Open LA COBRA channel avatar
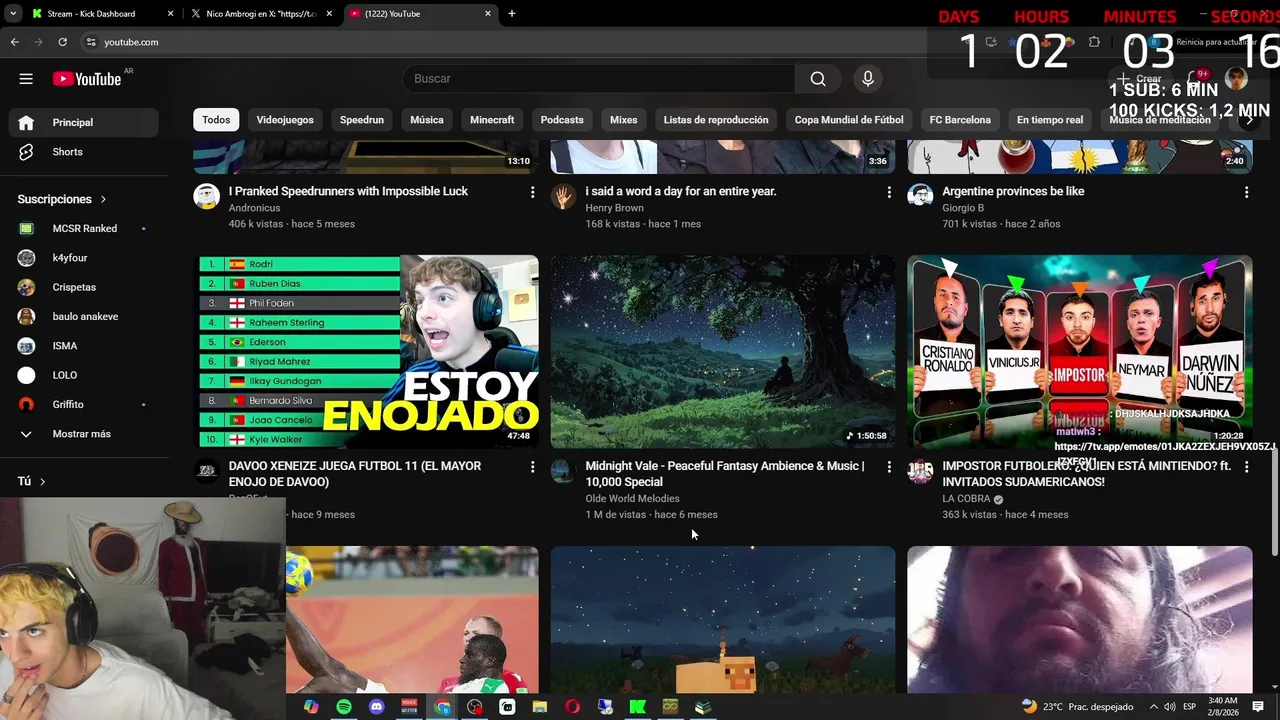The width and height of the screenshot is (1280, 720). coord(920,471)
